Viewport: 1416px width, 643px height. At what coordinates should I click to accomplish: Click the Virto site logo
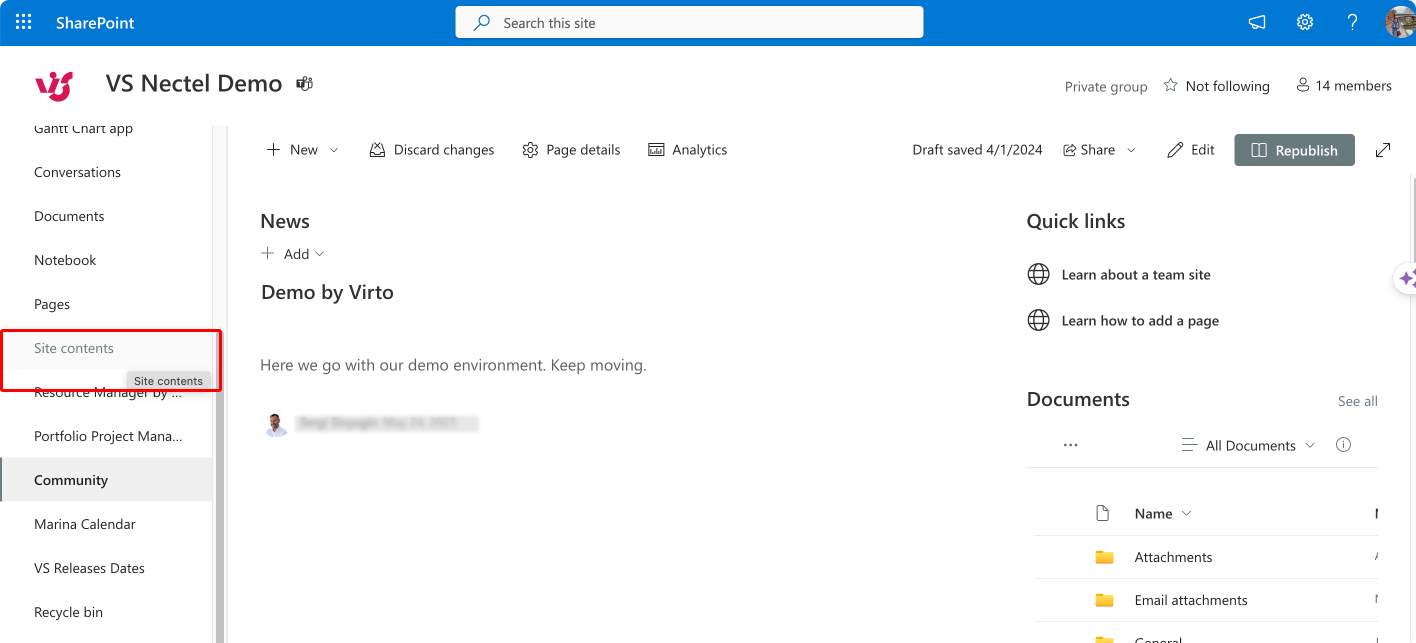(x=54, y=86)
